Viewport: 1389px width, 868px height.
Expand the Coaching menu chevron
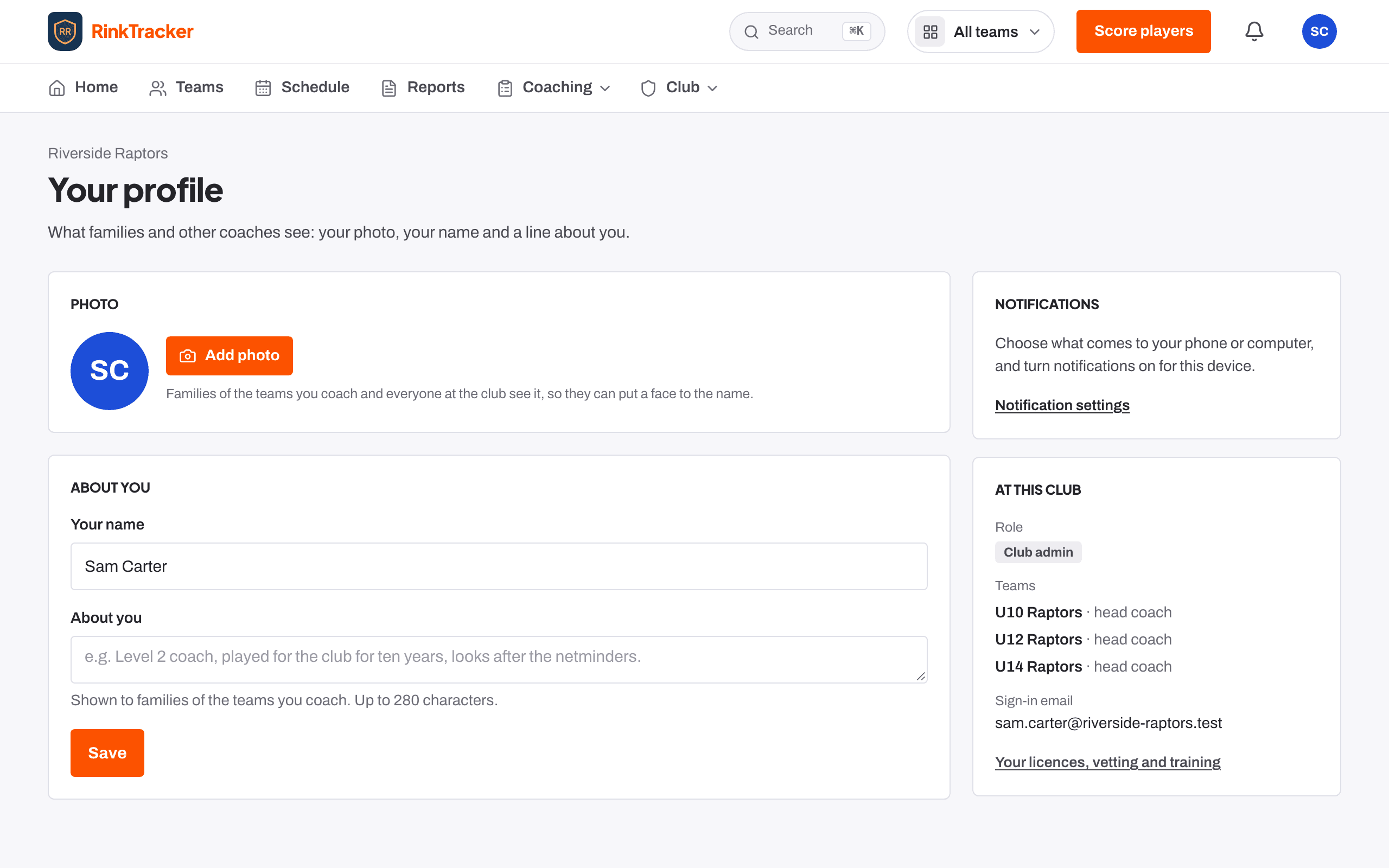coord(605,88)
